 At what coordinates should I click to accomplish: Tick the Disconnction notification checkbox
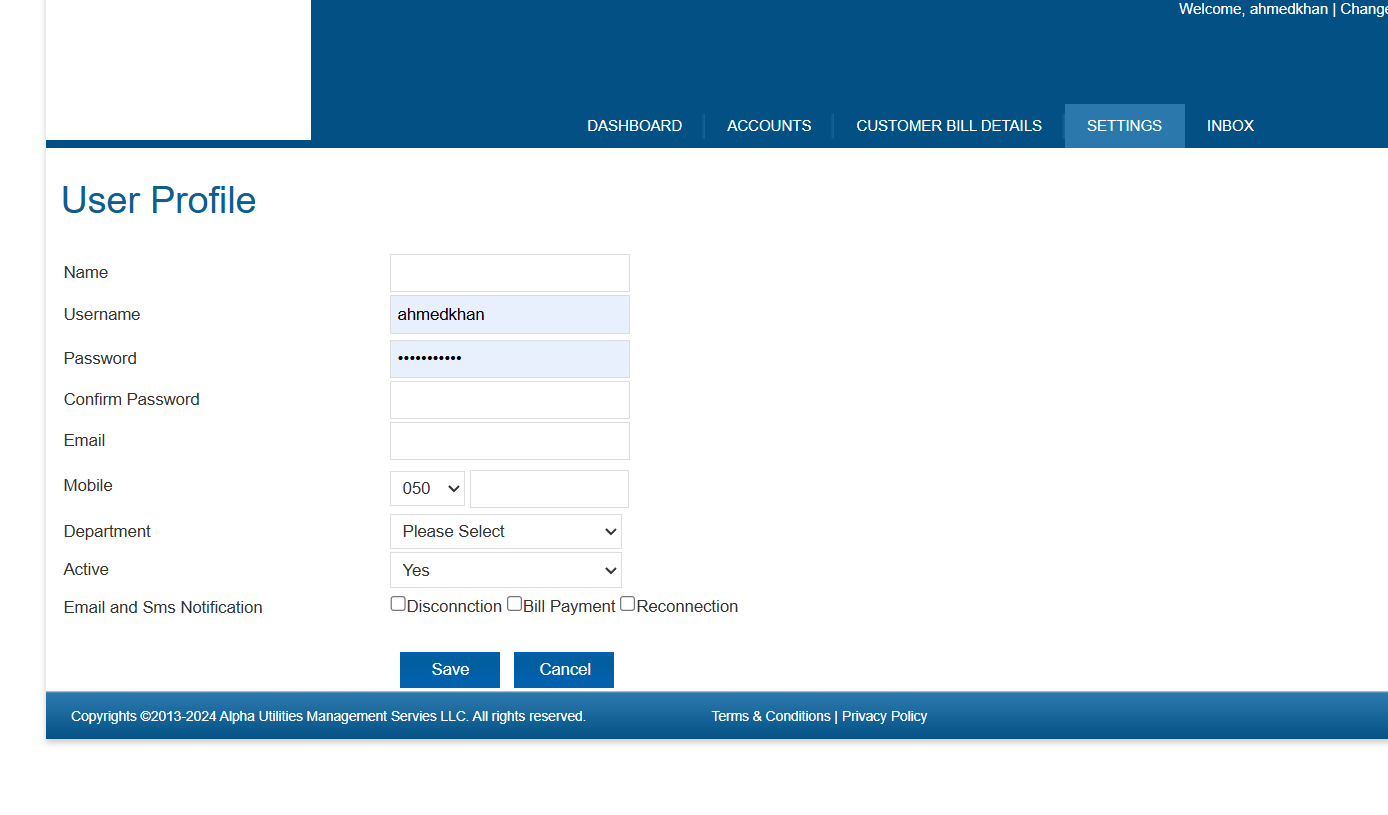(398, 604)
